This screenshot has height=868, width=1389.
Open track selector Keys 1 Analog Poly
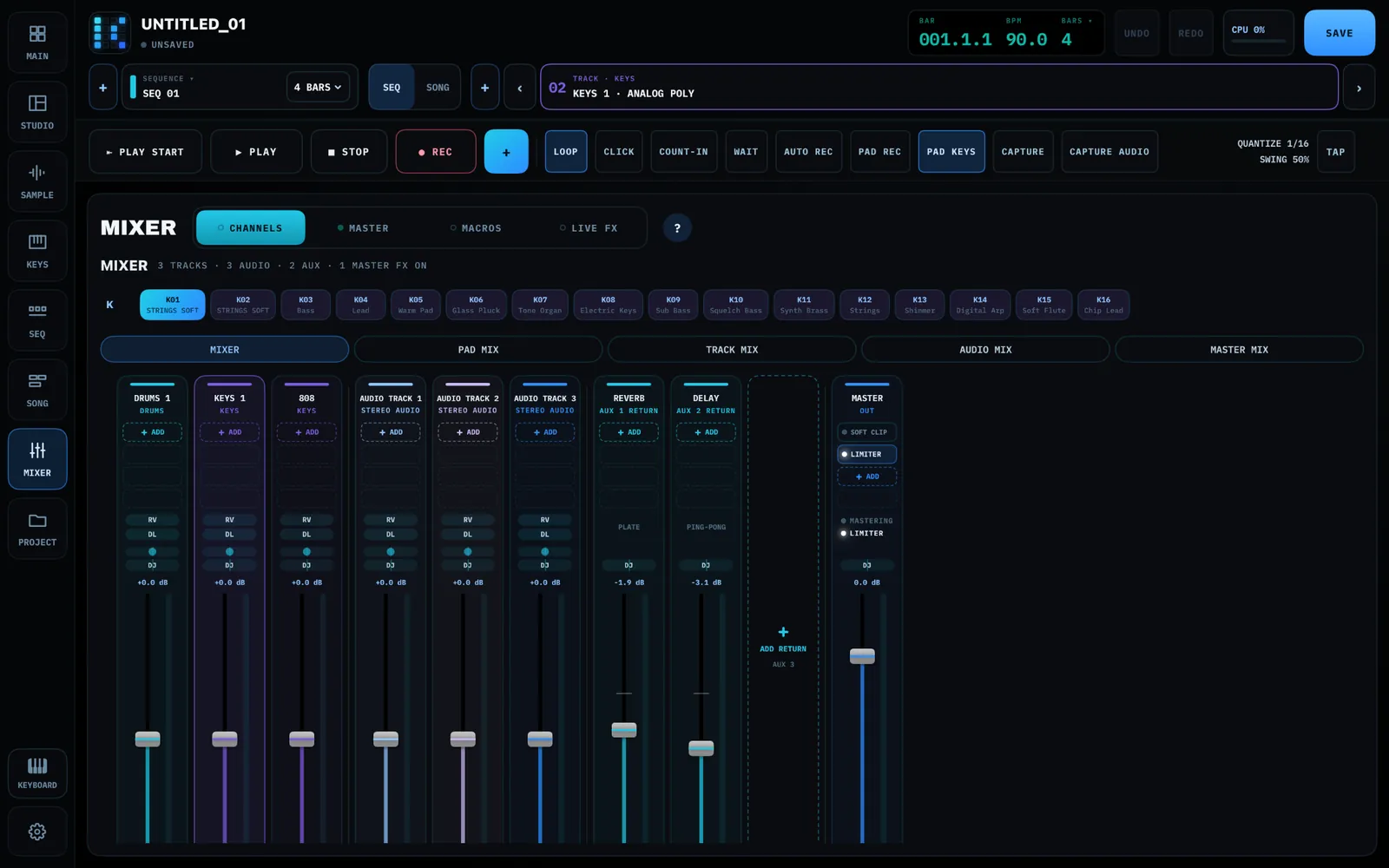click(938, 87)
